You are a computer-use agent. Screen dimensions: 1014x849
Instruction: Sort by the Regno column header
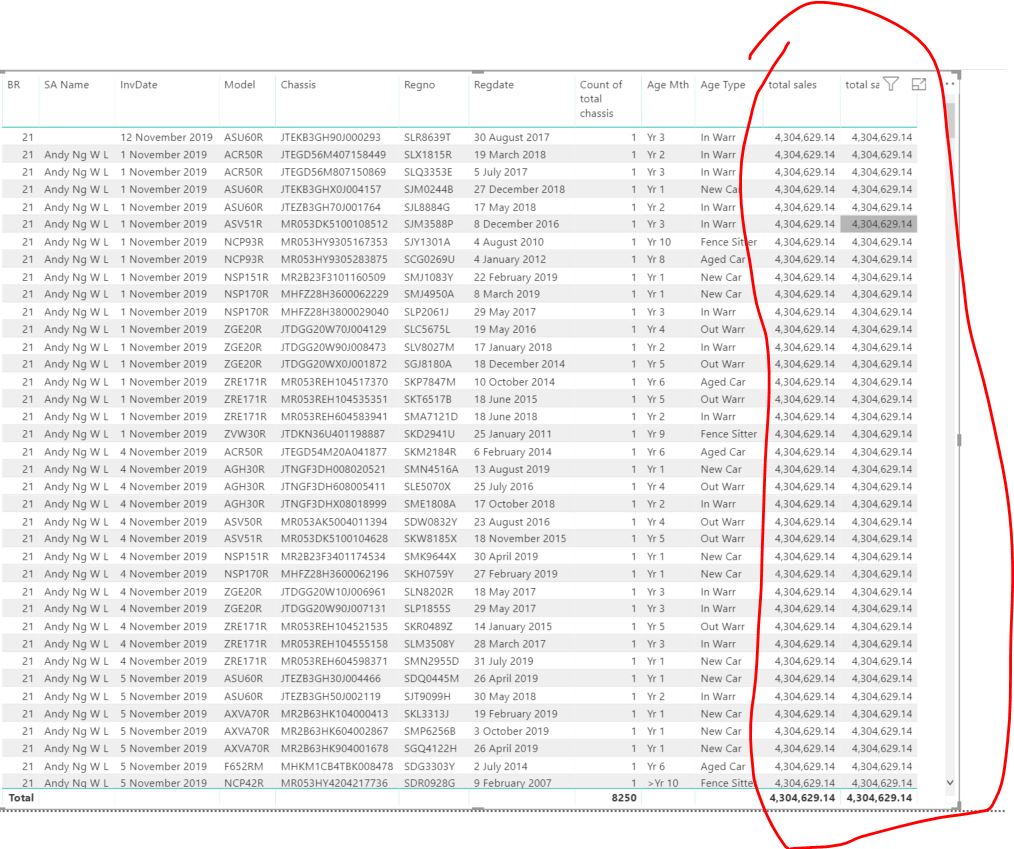point(419,85)
